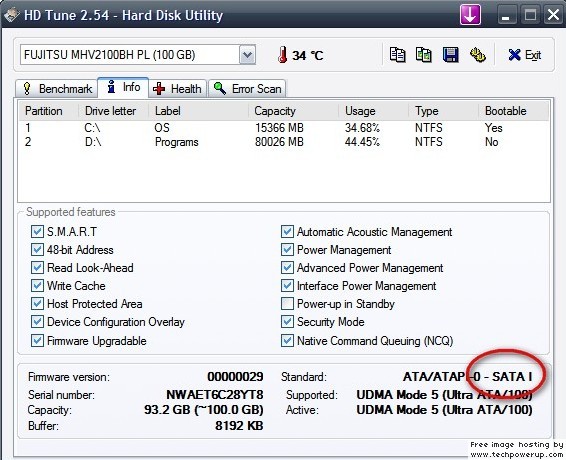Sort by the Capacity column header
The width and height of the screenshot is (566, 460).
(293, 111)
